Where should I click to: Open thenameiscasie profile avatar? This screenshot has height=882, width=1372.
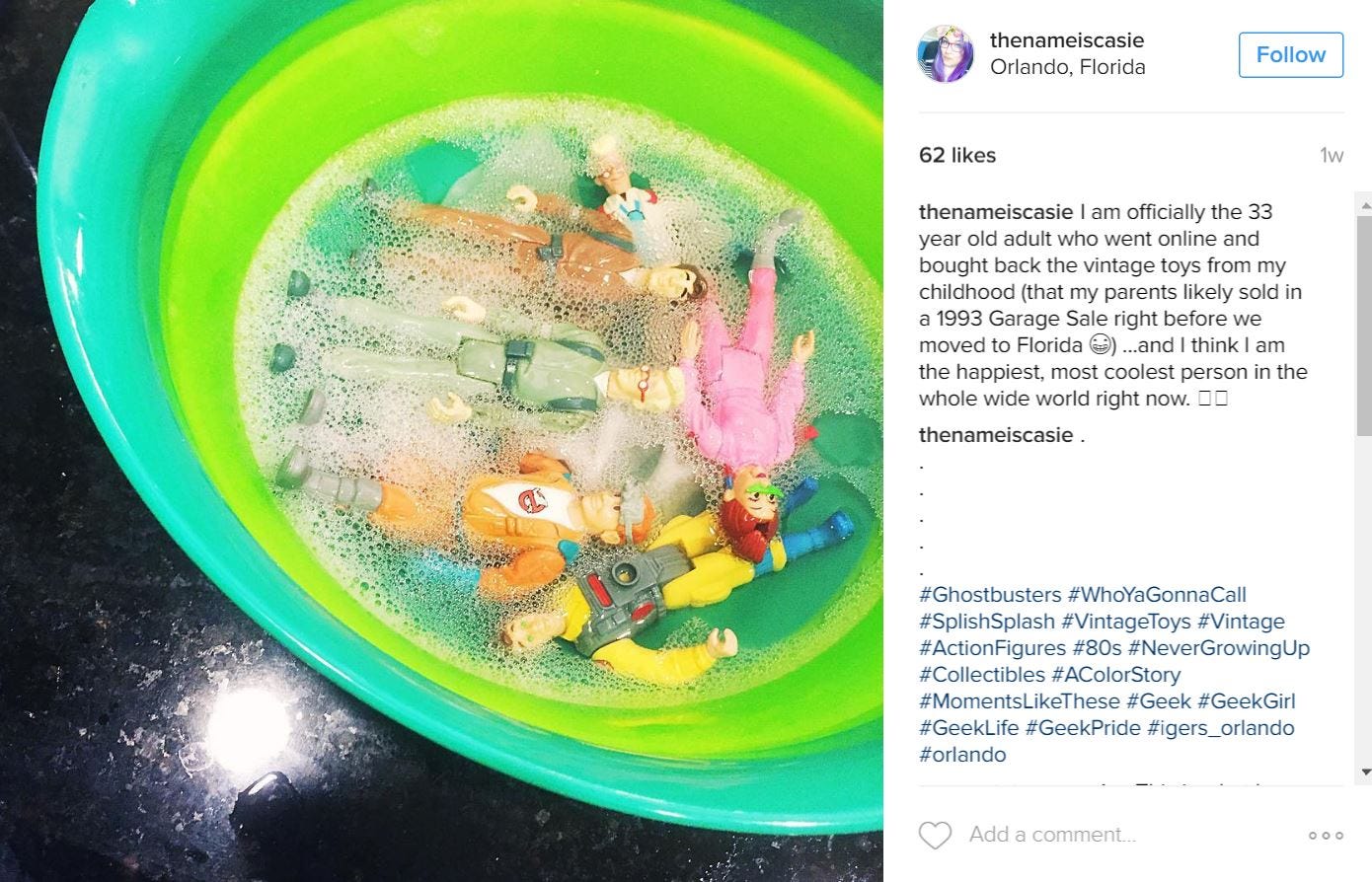[946, 54]
